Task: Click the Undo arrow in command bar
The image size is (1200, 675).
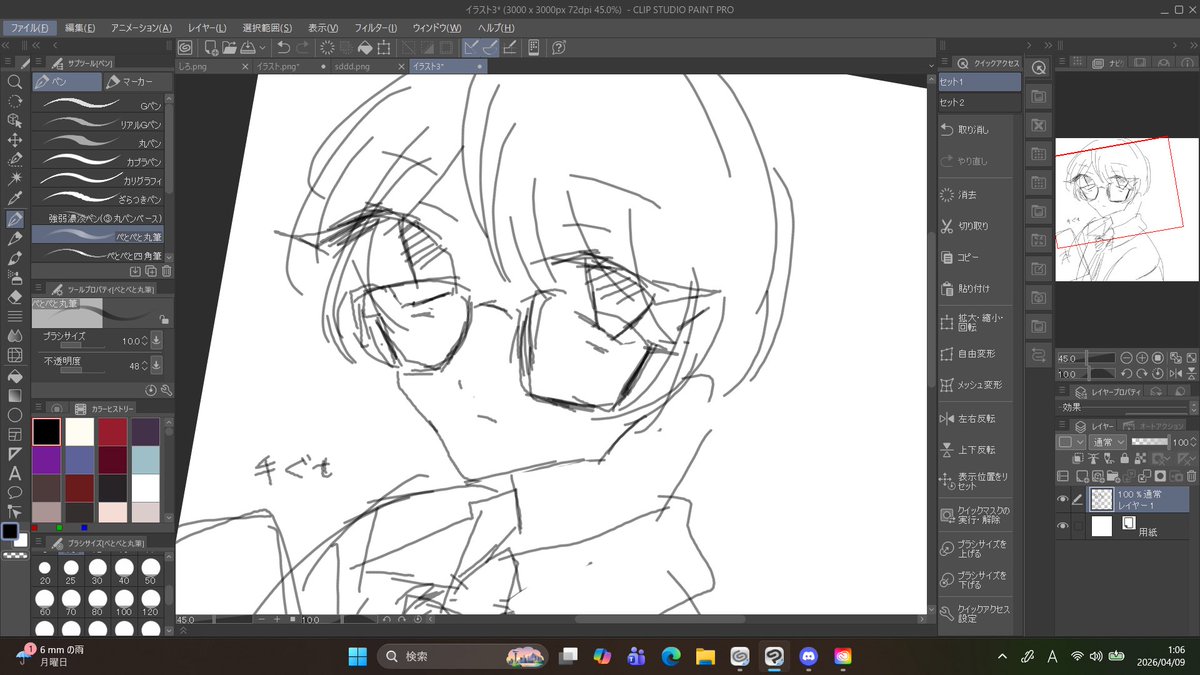Action: click(283, 47)
